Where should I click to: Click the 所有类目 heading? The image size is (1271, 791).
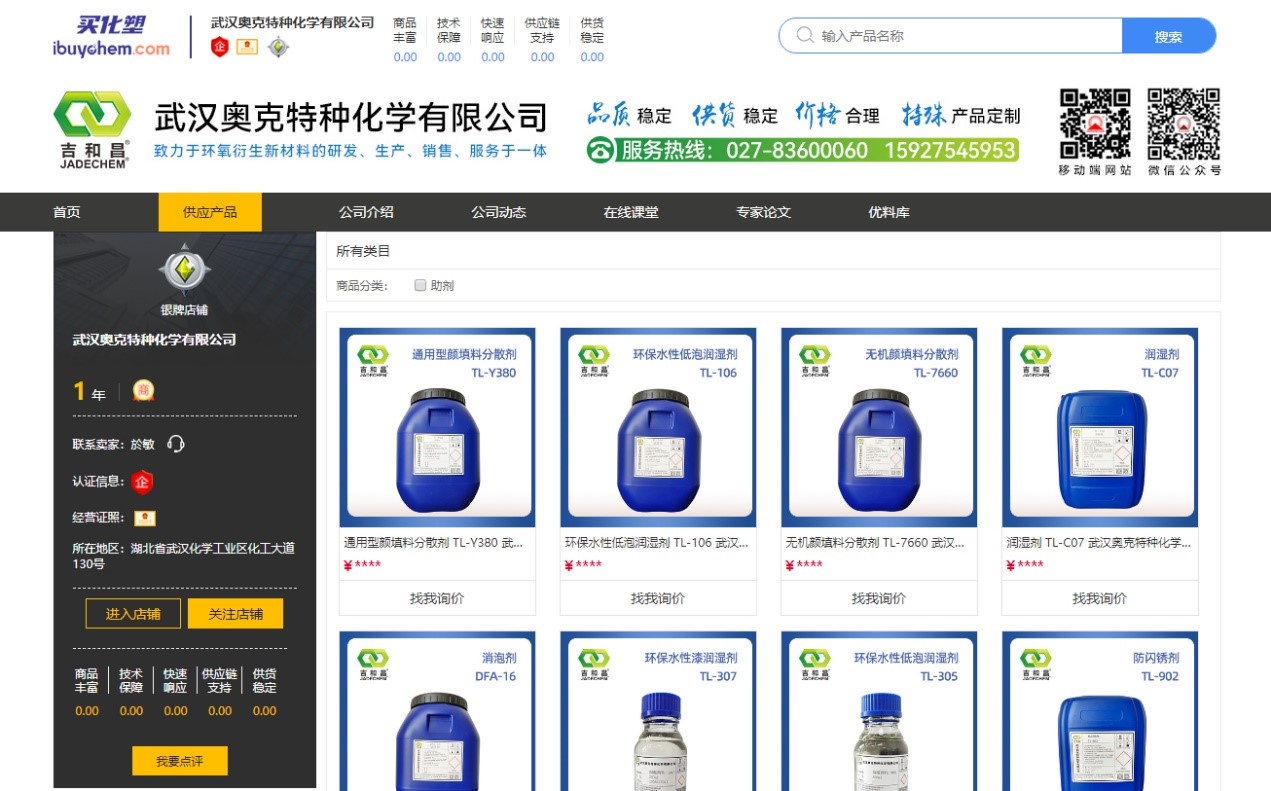tap(363, 251)
